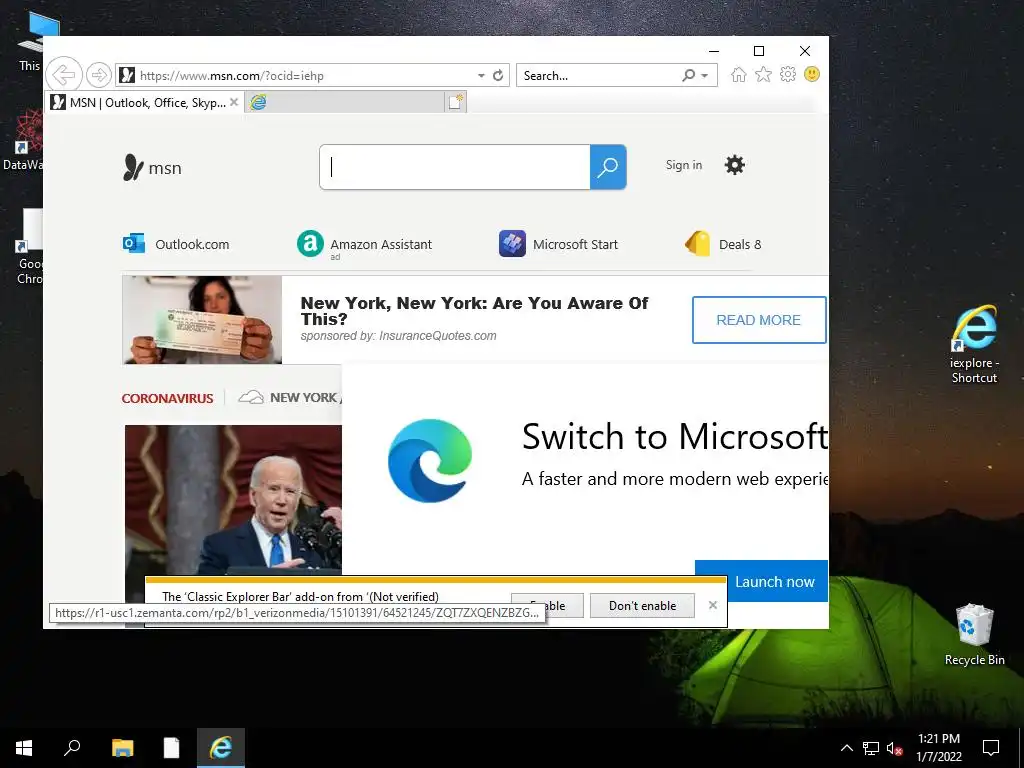Open the Windows Start menu
This screenshot has width=1024, height=768.
click(24, 748)
